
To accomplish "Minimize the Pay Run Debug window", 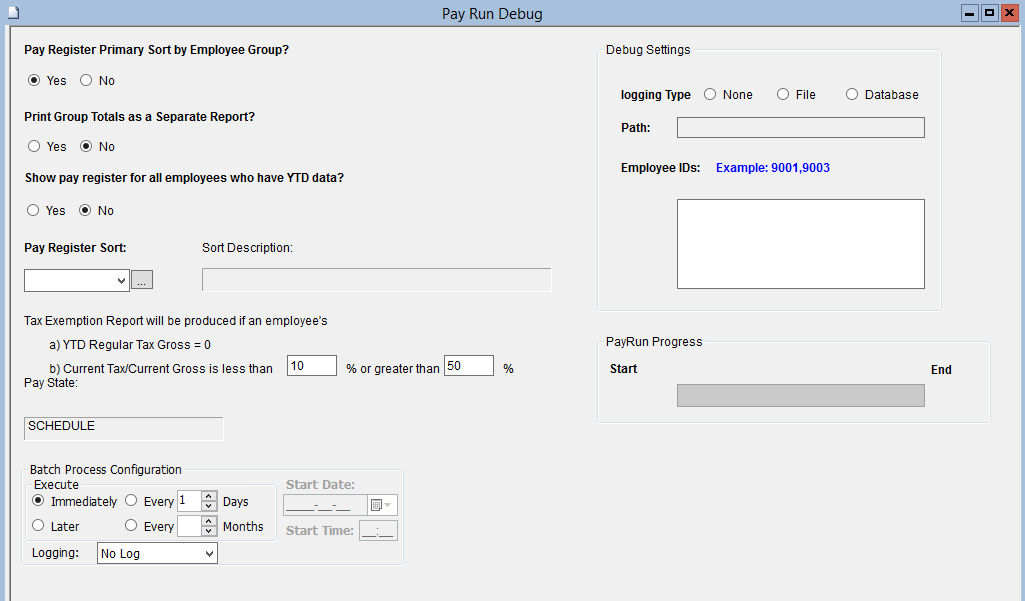I will (x=970, y=13).
